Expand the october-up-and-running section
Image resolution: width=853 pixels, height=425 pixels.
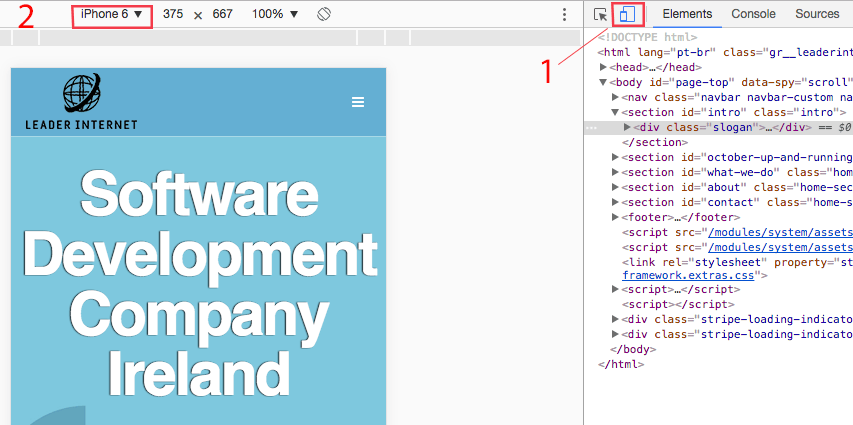[615, 157]
